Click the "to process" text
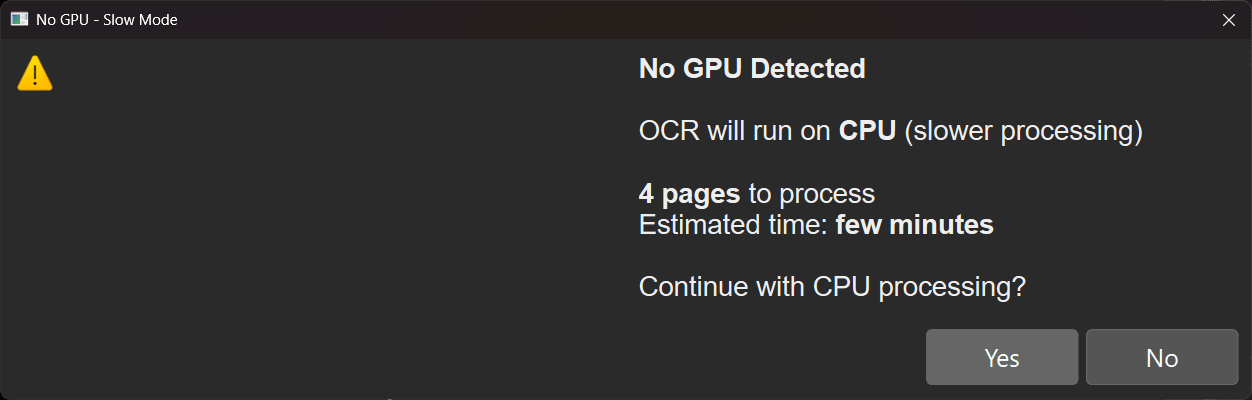Viewport: 1252px width, 400px height. [x=811, y=194]
